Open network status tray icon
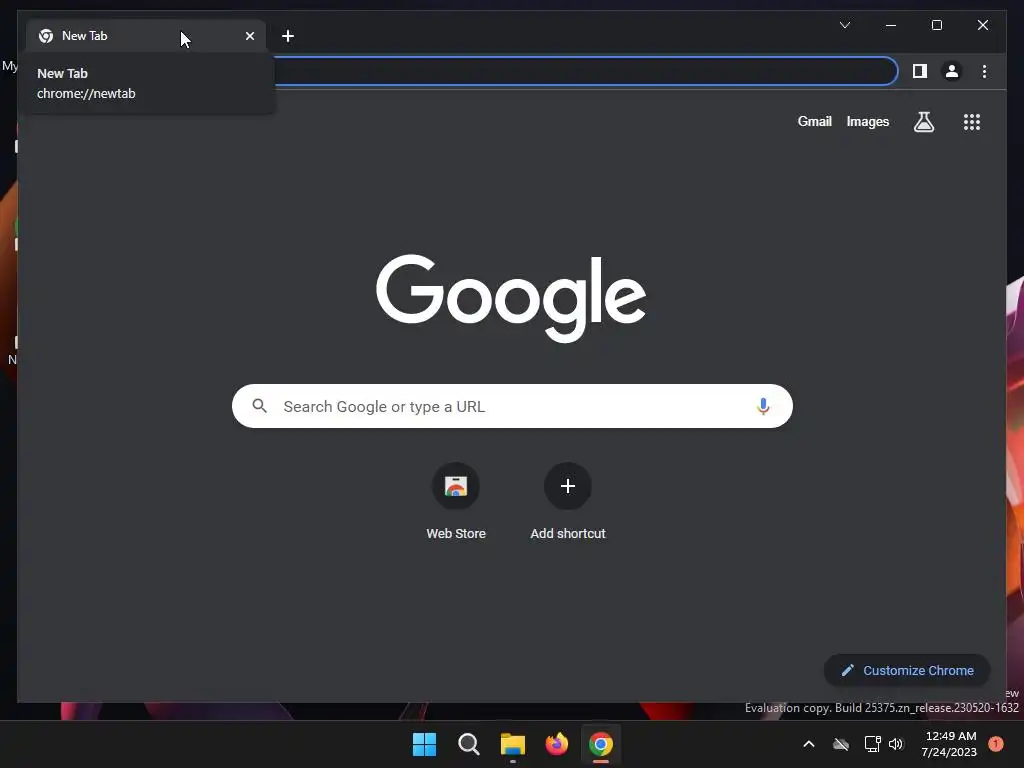The height and width of the screenshot is (768, 1024). click(x=872, y=744)
